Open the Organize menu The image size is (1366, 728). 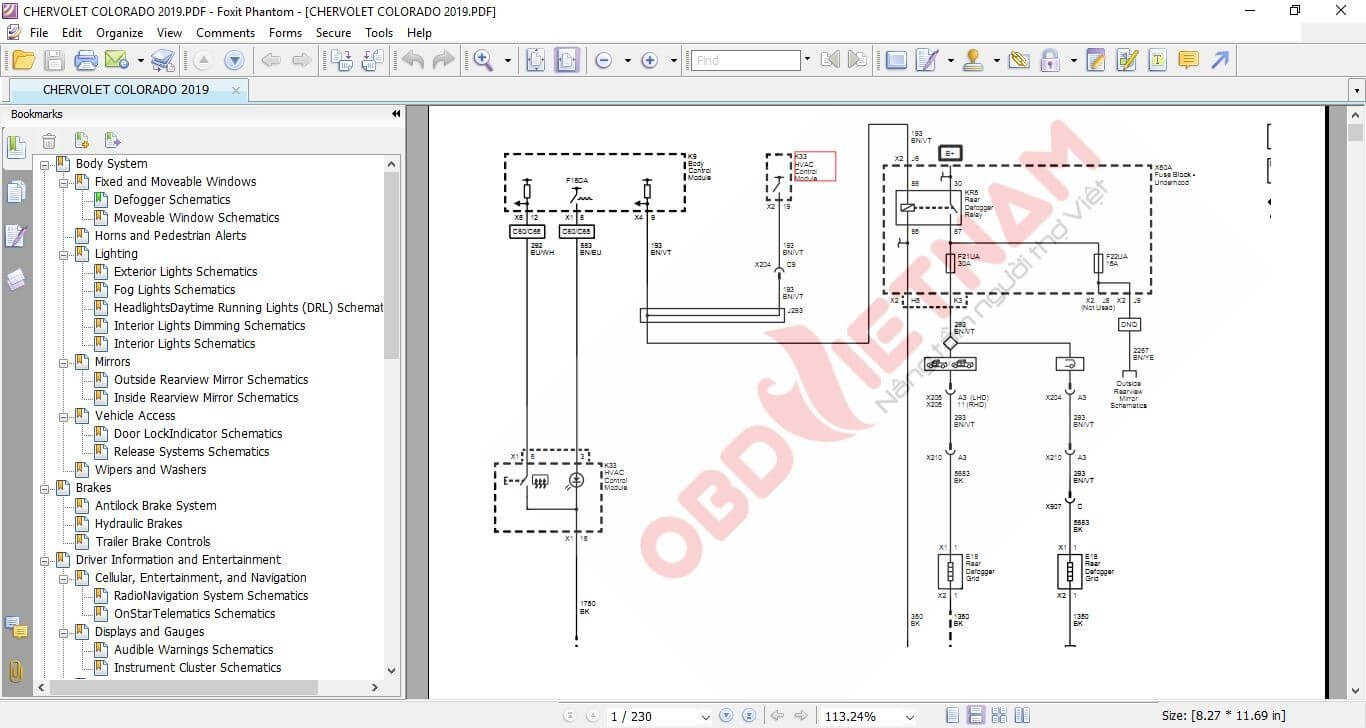click(x=119, y=33)
